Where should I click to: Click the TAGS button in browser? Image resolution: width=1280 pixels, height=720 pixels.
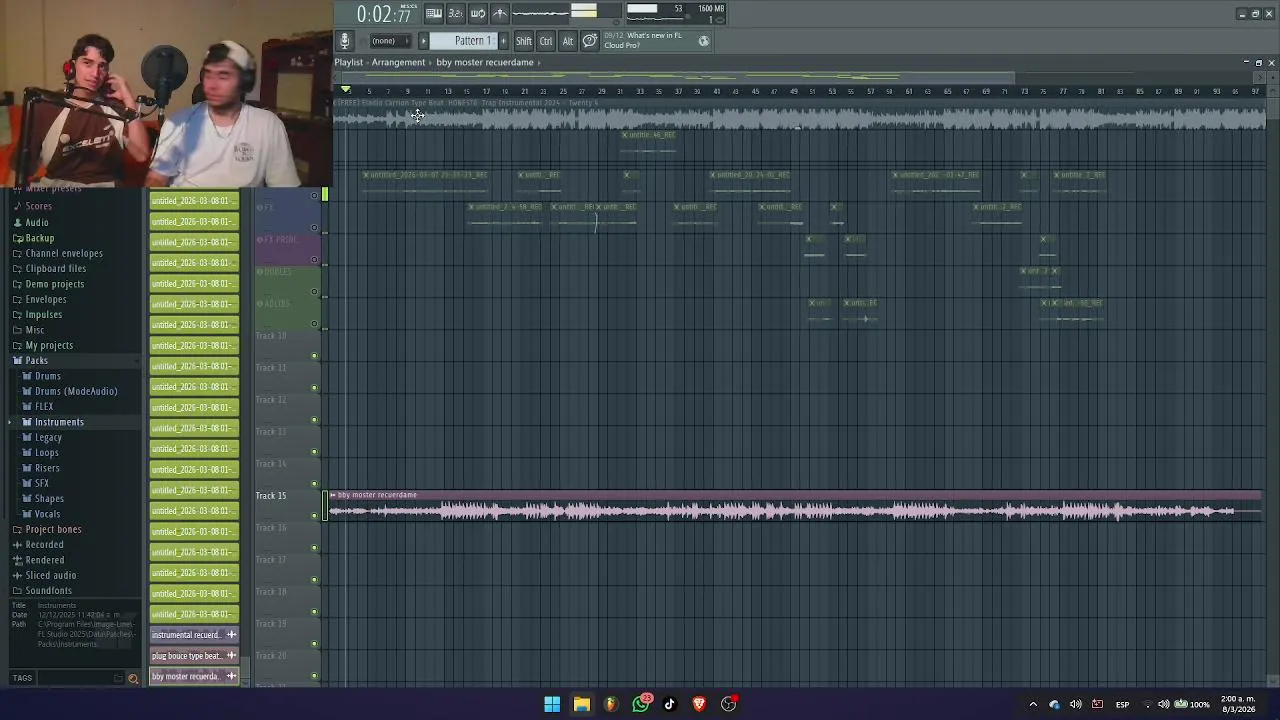pos(22,678)
